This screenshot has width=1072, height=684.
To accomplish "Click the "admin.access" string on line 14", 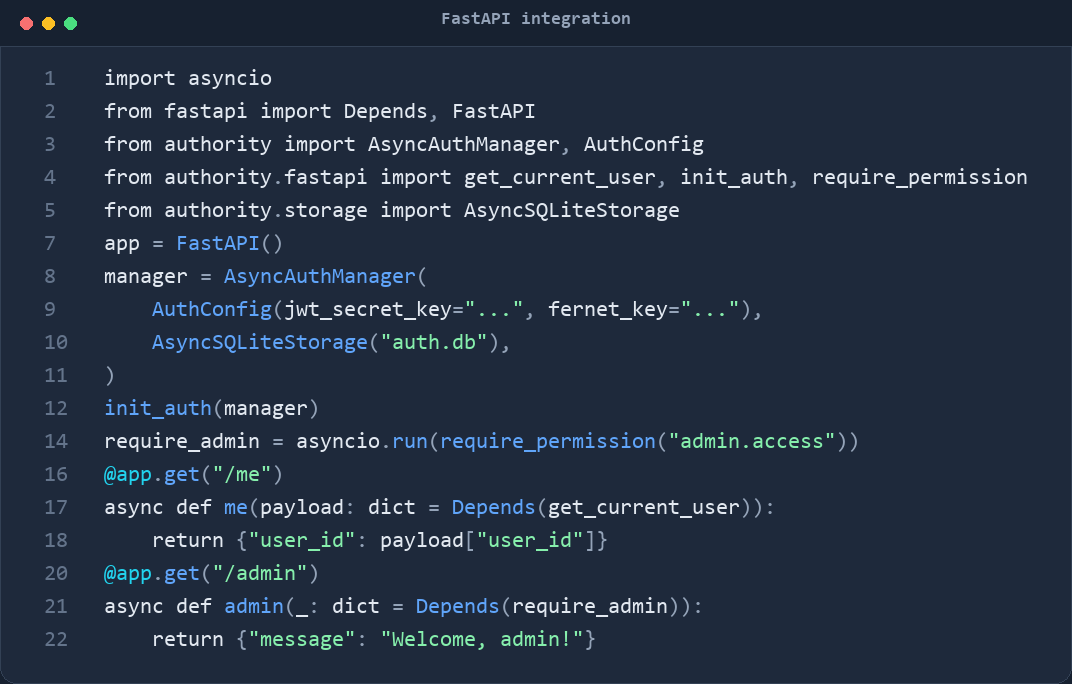I will (x=752, y=441).
